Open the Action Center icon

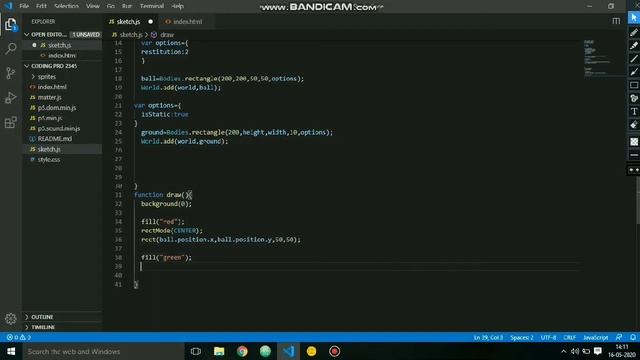[x=598, y=351]
